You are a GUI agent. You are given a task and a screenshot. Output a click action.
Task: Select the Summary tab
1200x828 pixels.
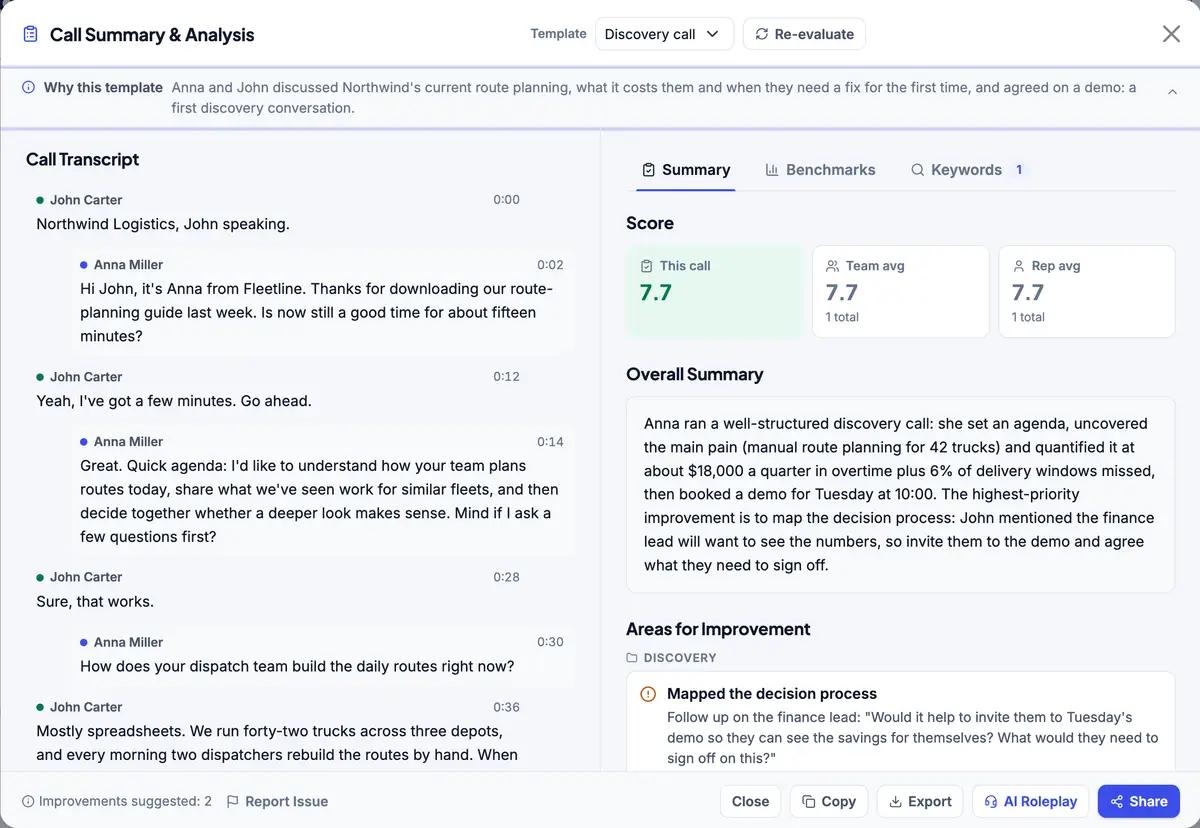pos(686,170)
